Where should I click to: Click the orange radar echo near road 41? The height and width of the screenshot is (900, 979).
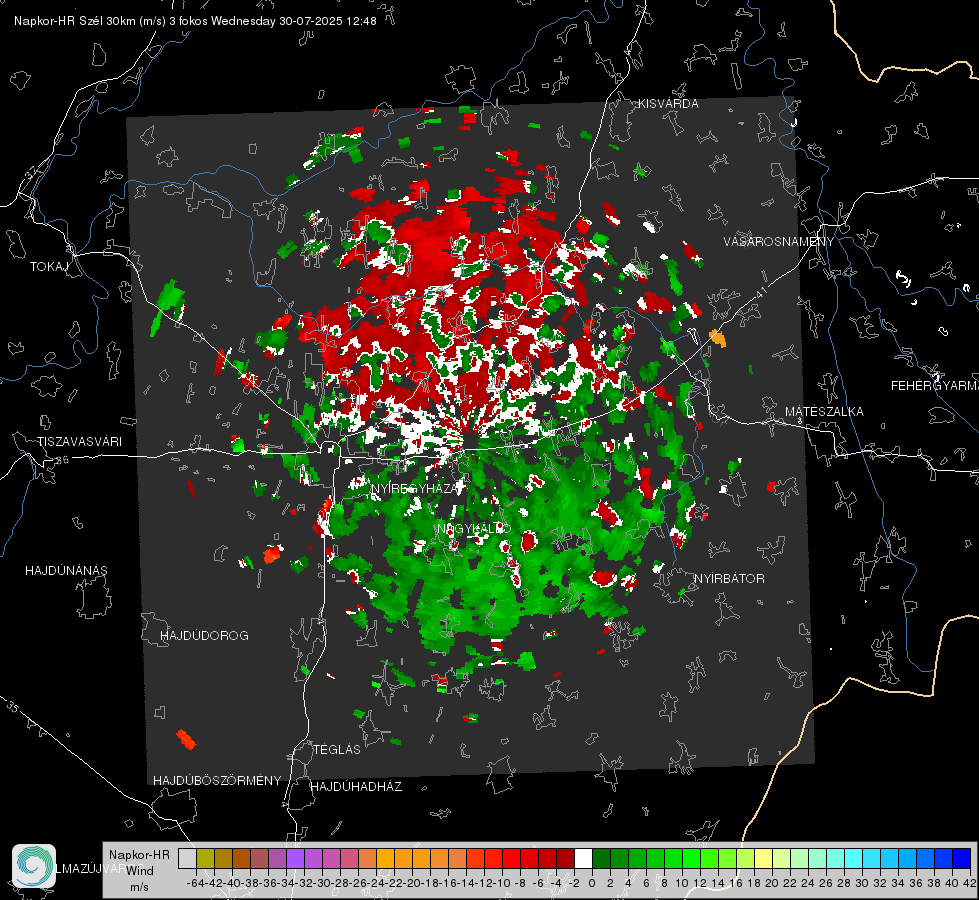tap(718, 339)
